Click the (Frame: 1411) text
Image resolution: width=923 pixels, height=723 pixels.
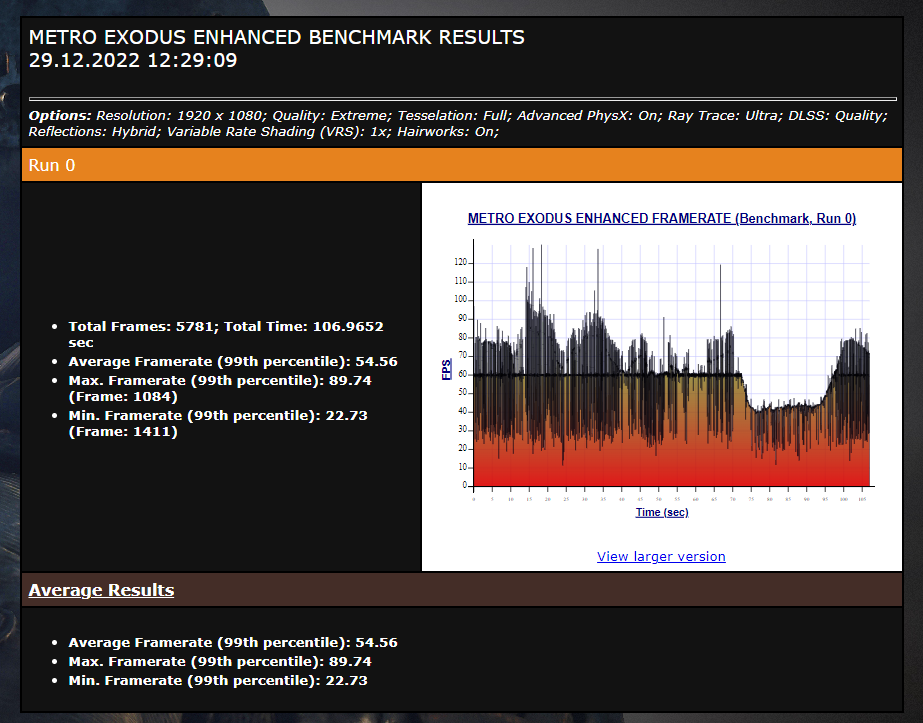(x=123, y=432)
